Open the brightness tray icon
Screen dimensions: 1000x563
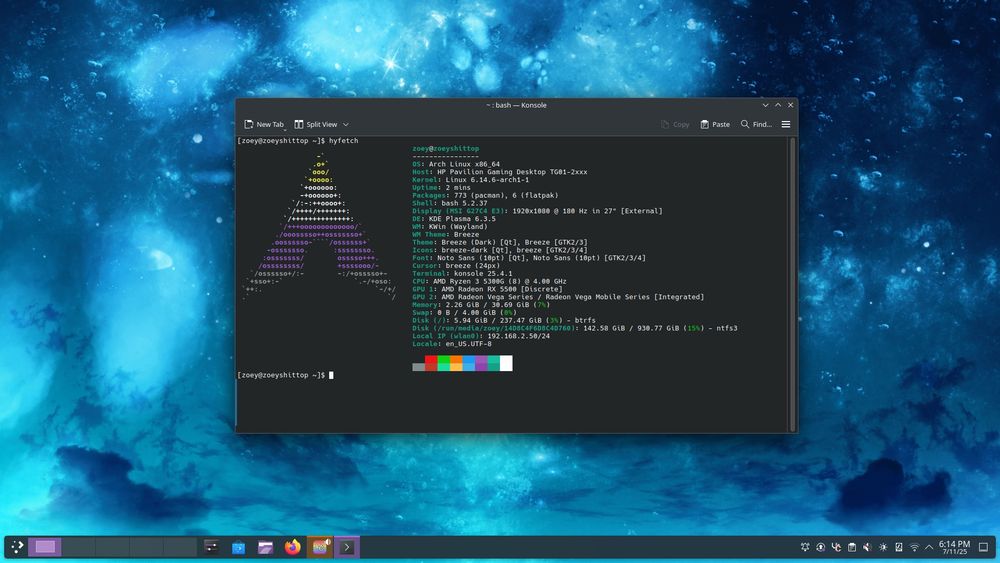883,547
